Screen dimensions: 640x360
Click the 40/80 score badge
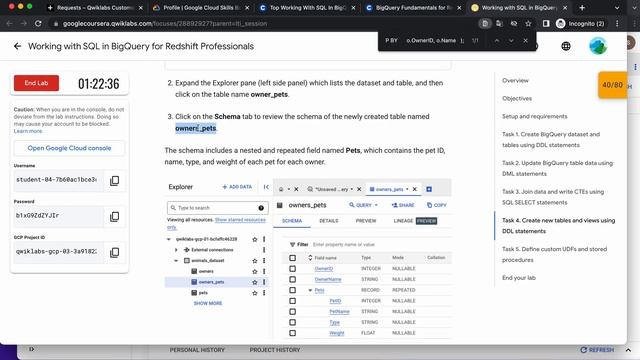612,85
